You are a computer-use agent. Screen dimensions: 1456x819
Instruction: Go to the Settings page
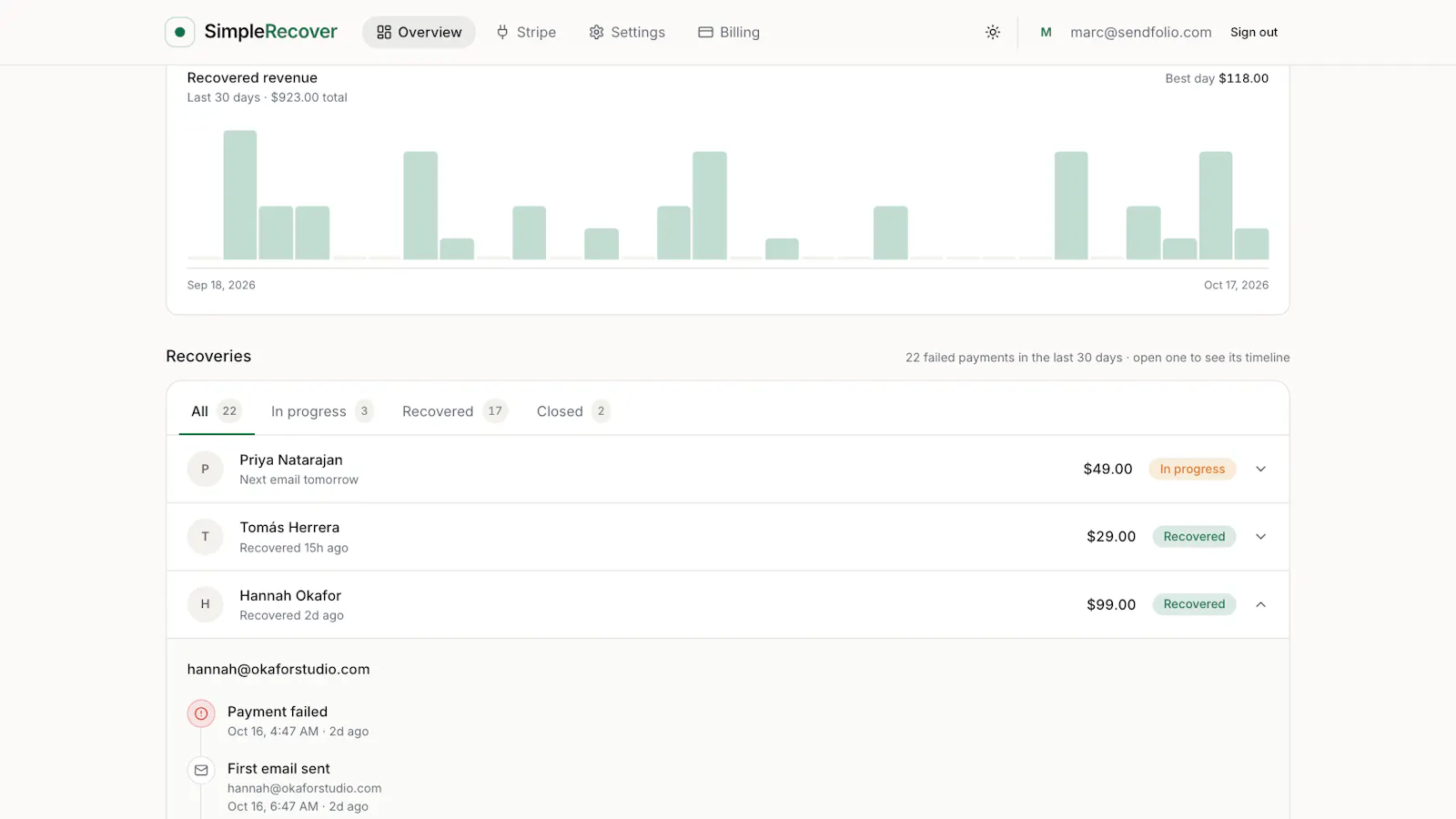(x=627, y=32)
